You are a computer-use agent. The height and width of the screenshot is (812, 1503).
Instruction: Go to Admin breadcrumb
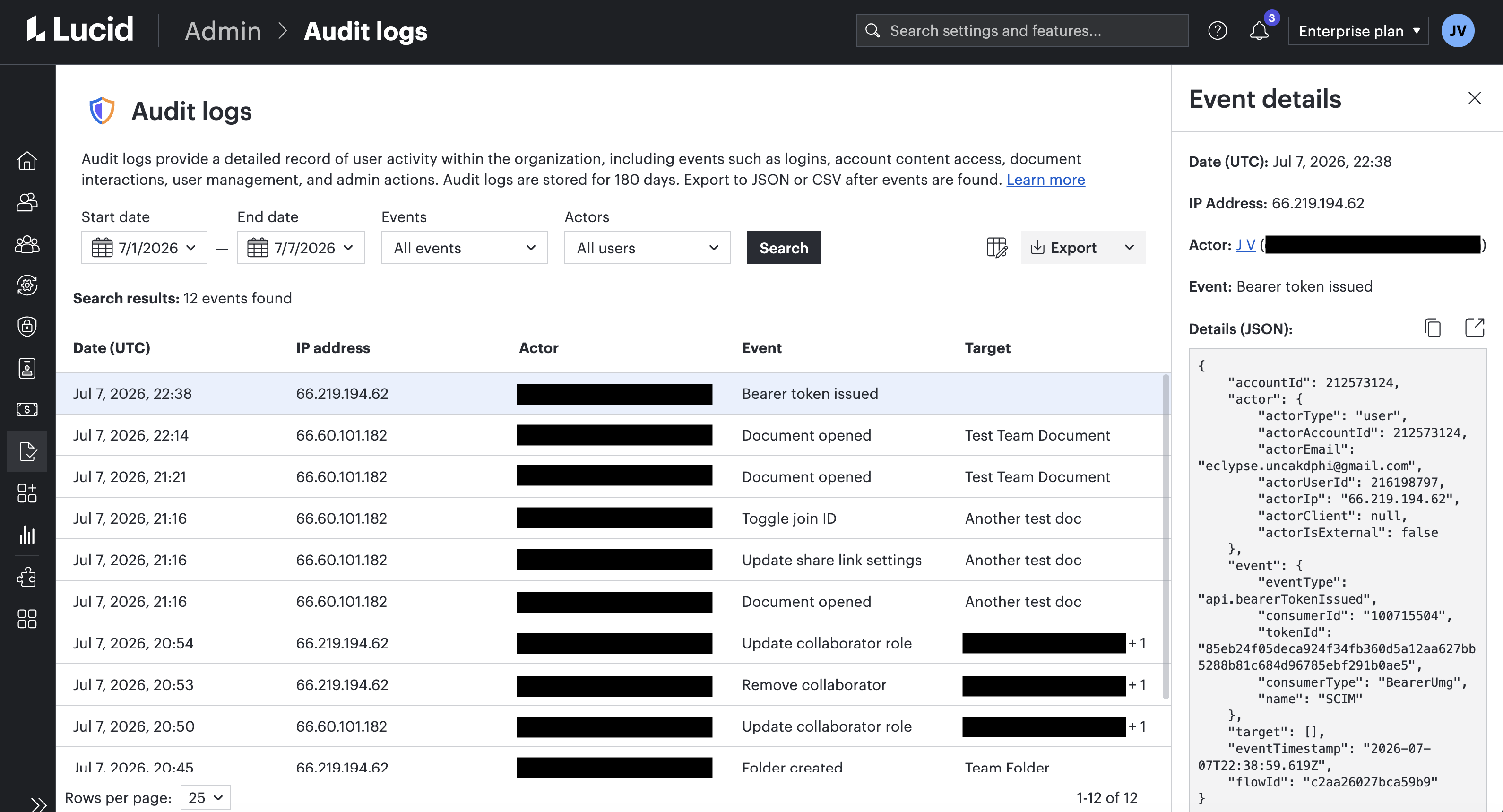[x=223, y=31]
